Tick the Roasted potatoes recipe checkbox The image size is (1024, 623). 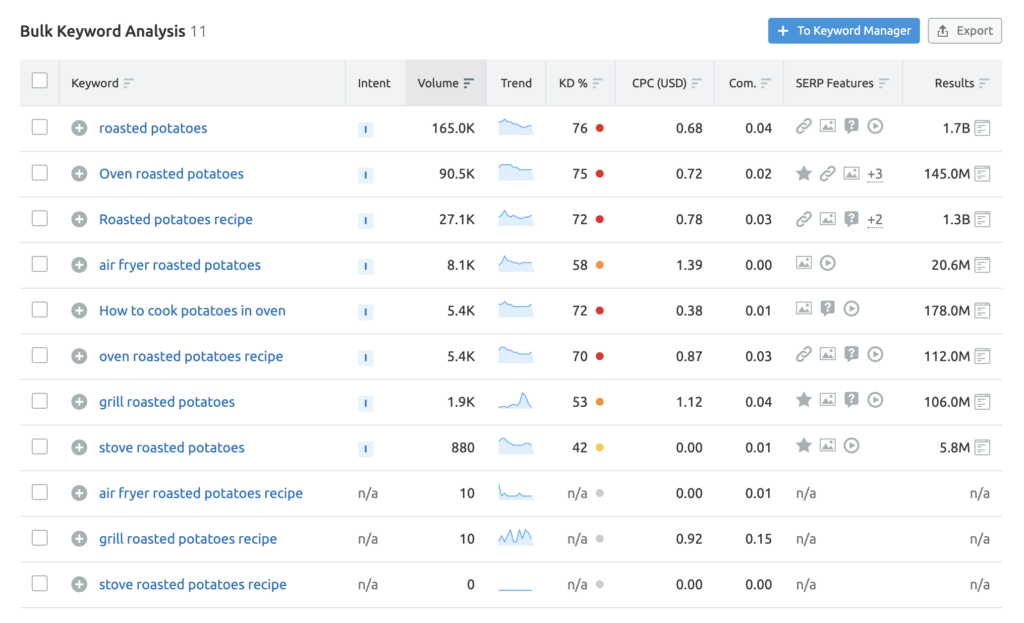coord(40,218)
